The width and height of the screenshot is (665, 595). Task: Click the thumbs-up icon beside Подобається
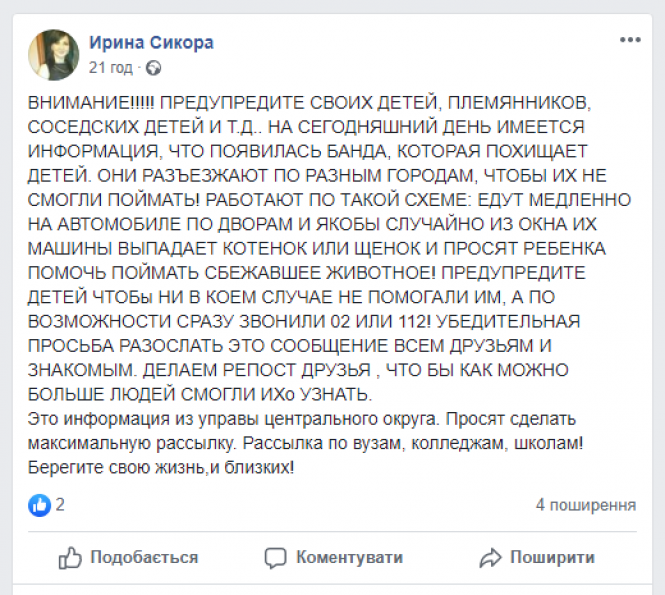pos(70,557)
